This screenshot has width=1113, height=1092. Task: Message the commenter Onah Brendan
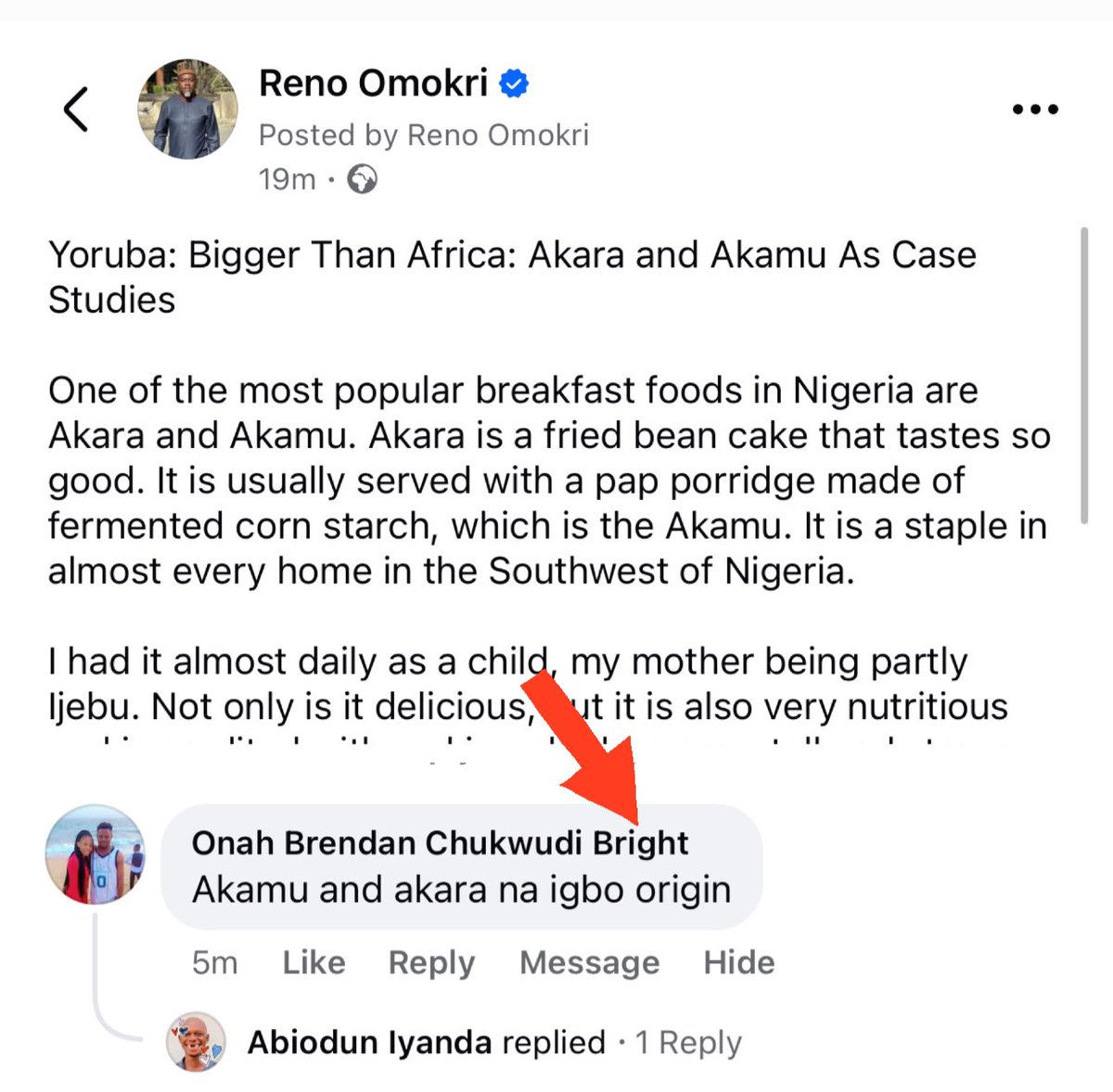pos(590,963)
